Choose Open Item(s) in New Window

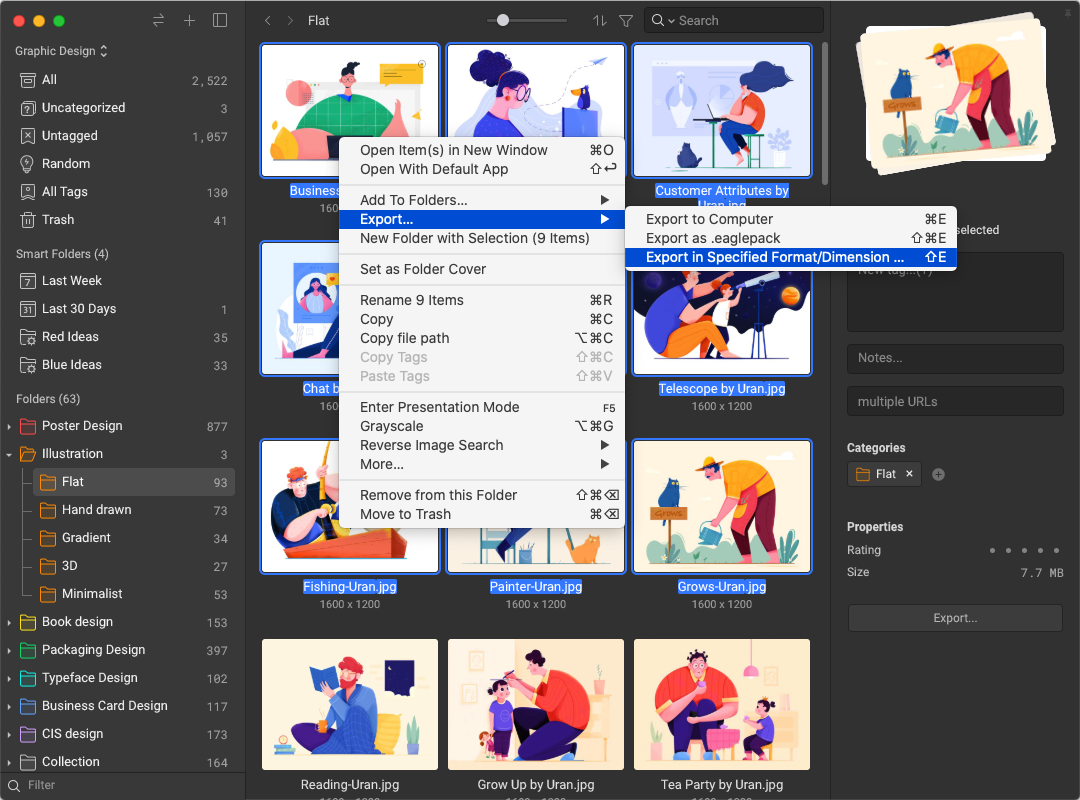point(481,150)
